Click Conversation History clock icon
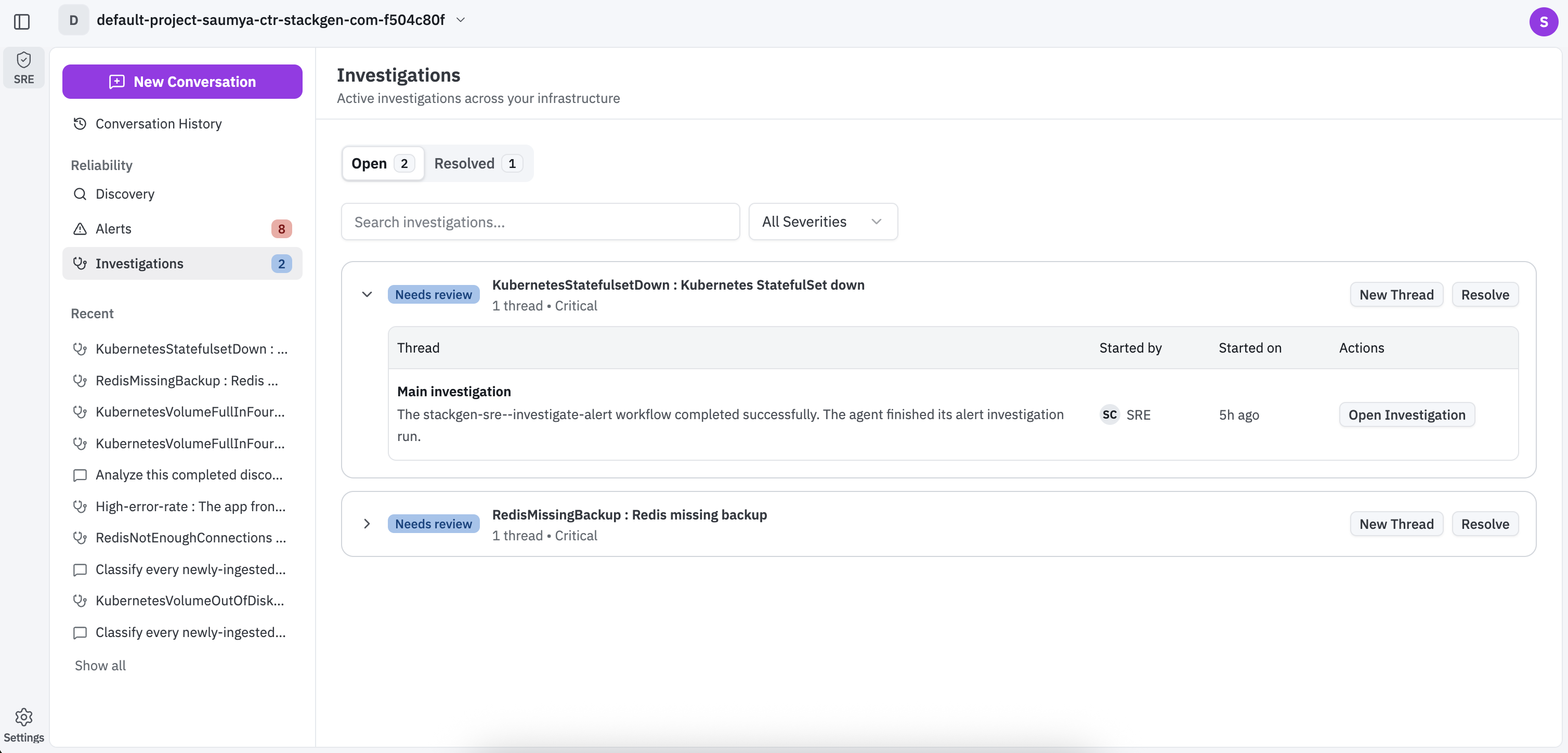The width and height of the screenshot is (1568, 753). 80,124
